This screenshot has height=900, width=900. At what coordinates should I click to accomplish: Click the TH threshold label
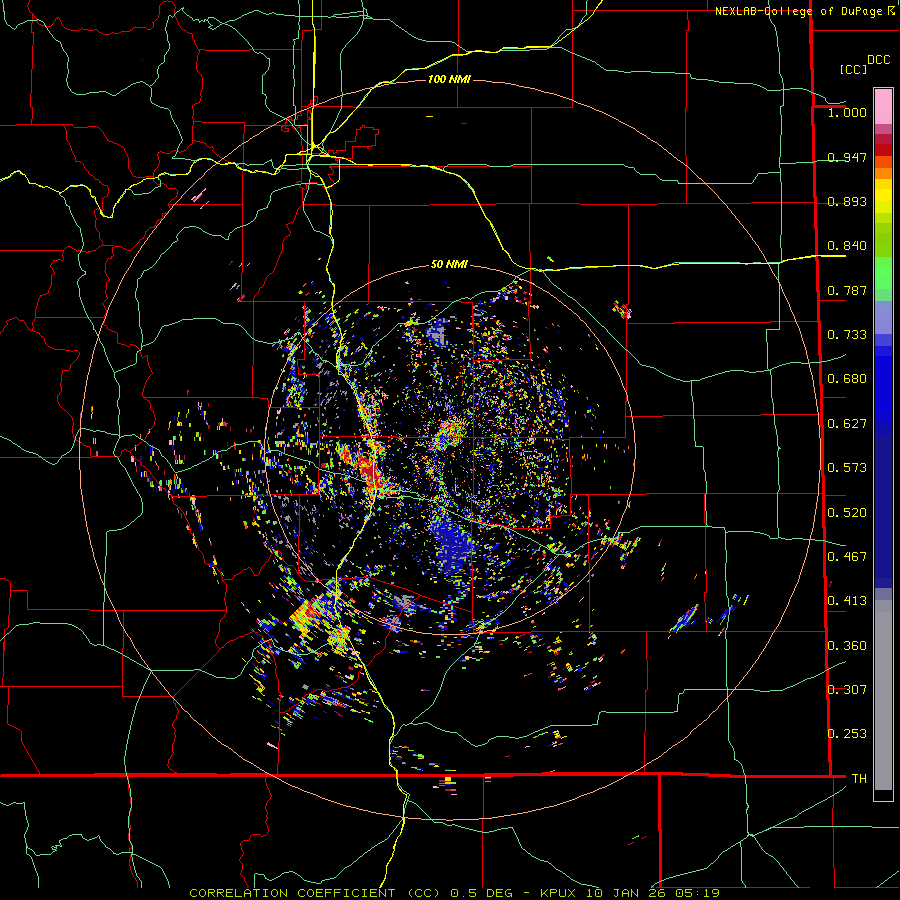click(x=859, y=779)
